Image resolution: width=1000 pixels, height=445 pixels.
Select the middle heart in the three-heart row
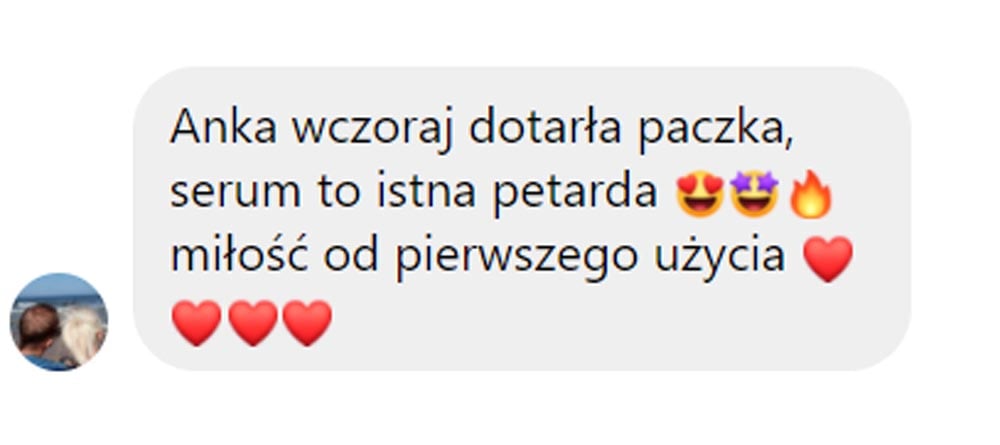(x=253, y=323)
